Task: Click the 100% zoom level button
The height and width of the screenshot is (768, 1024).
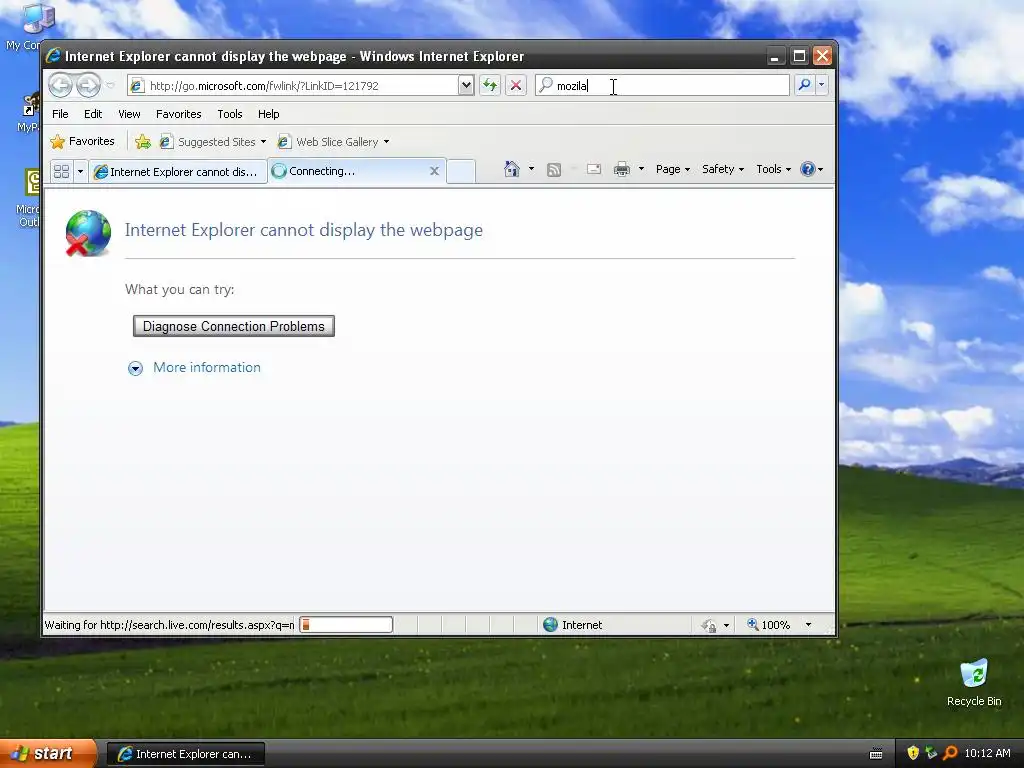Action: coord(769,625)
